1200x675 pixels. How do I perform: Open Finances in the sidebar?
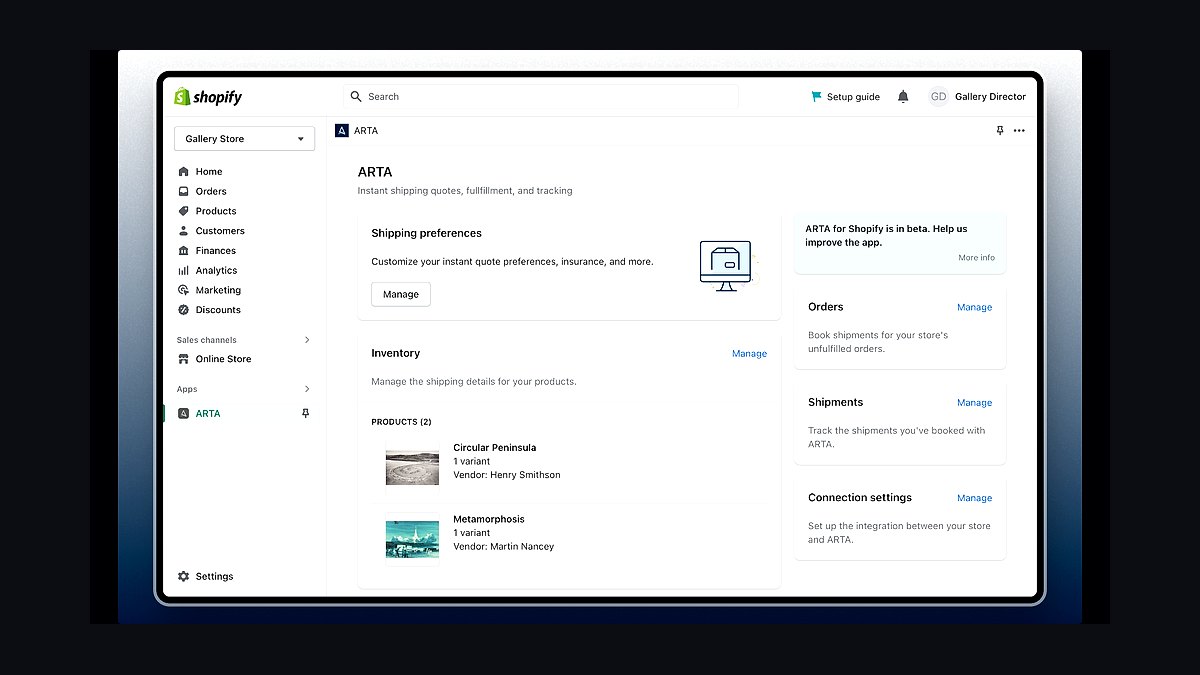pyautogui.click(x=216, y=251)
